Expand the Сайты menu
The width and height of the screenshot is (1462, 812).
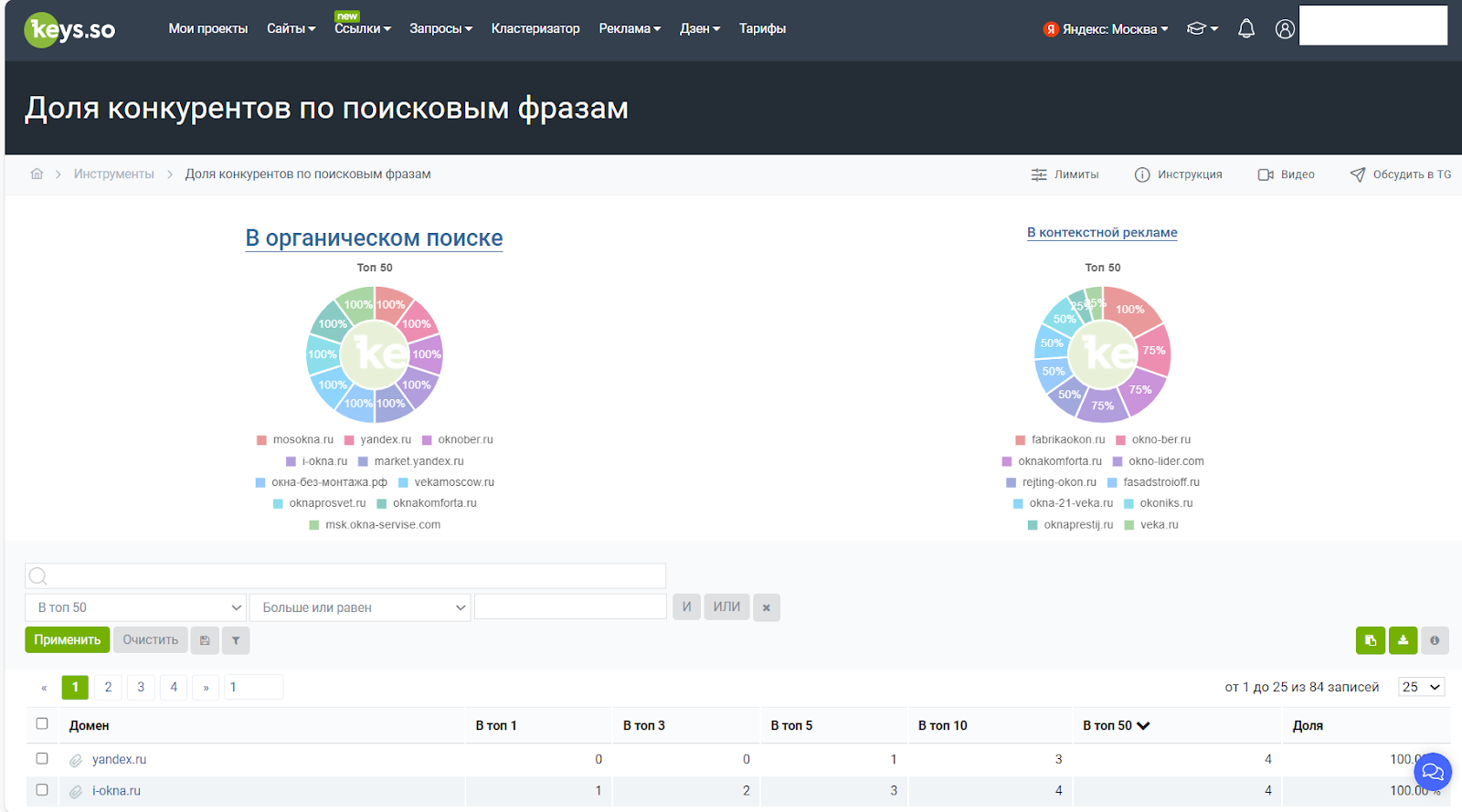[x=291, y=28]
